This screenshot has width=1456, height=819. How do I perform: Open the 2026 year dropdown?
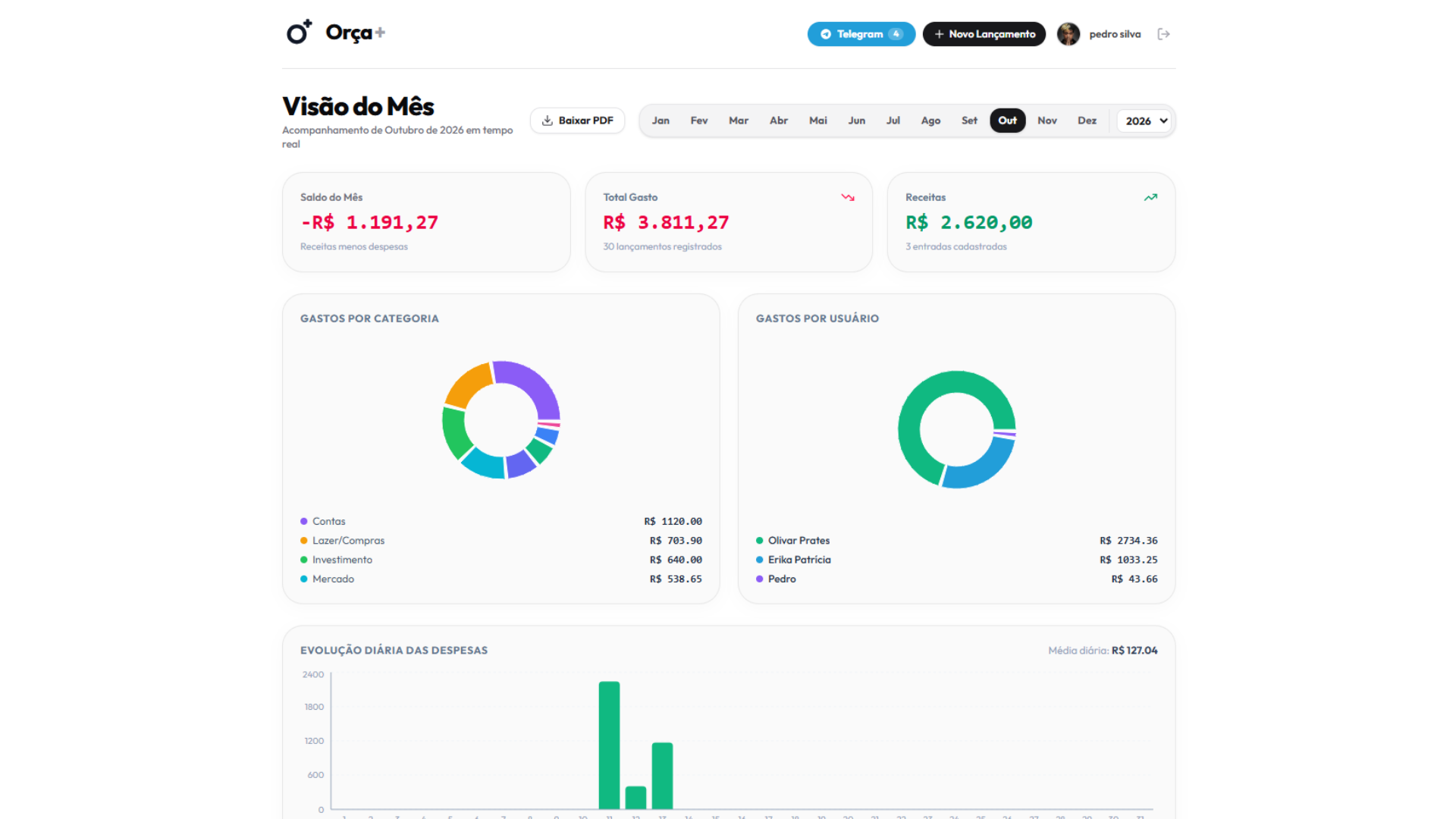1145,121
